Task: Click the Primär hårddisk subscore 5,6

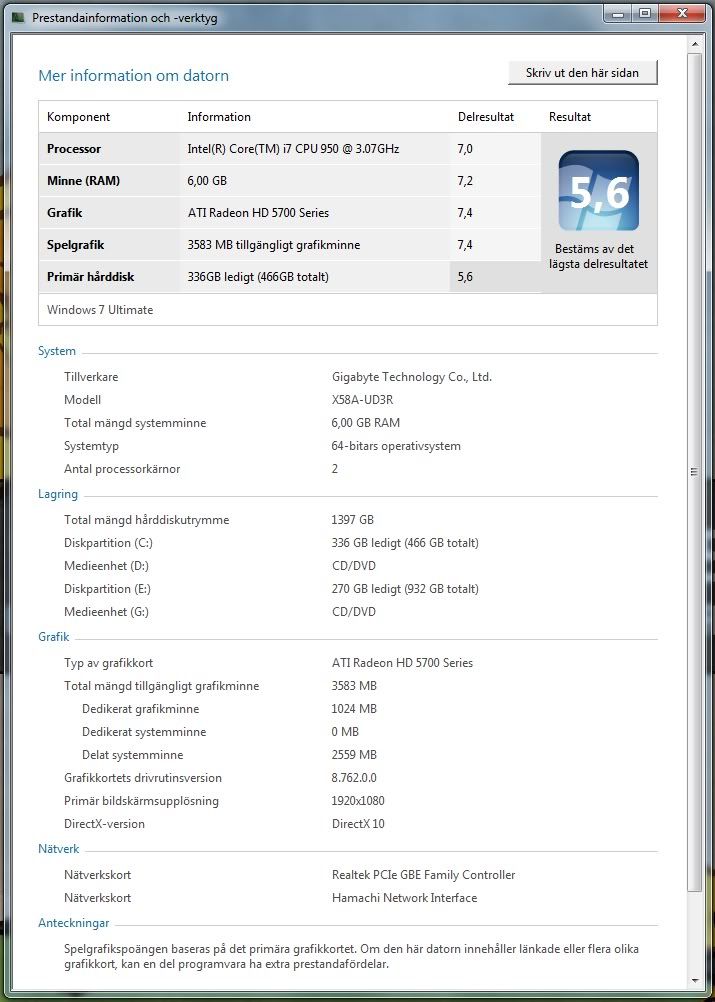Action: (x=465, y=277)
